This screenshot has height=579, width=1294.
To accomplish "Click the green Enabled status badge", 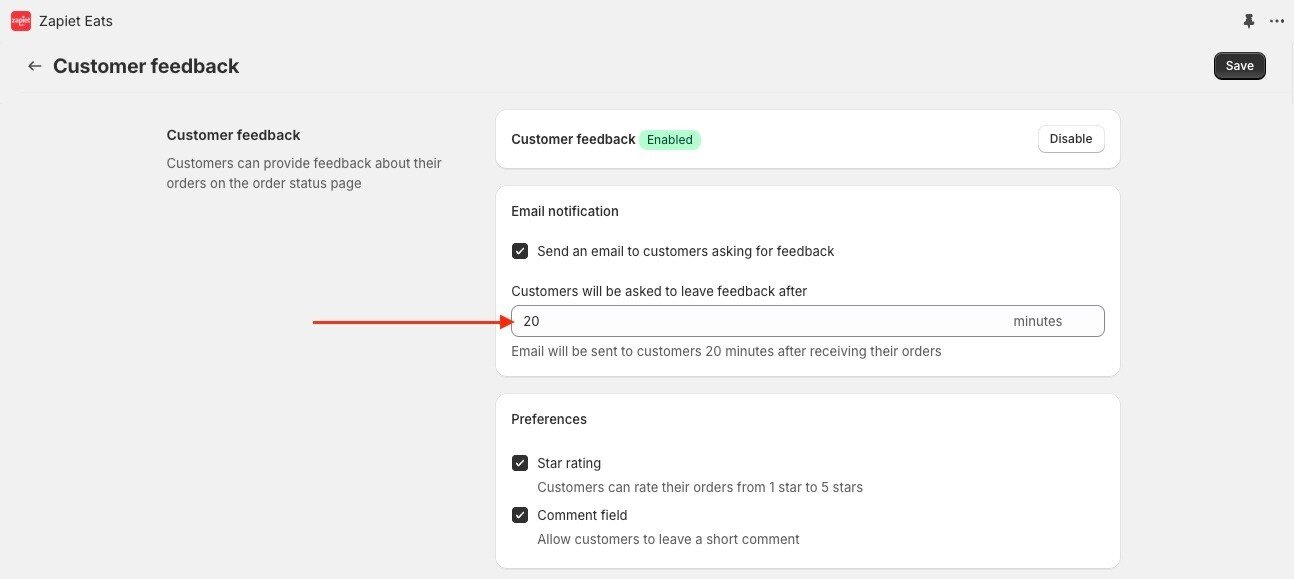I will (670, 140).
